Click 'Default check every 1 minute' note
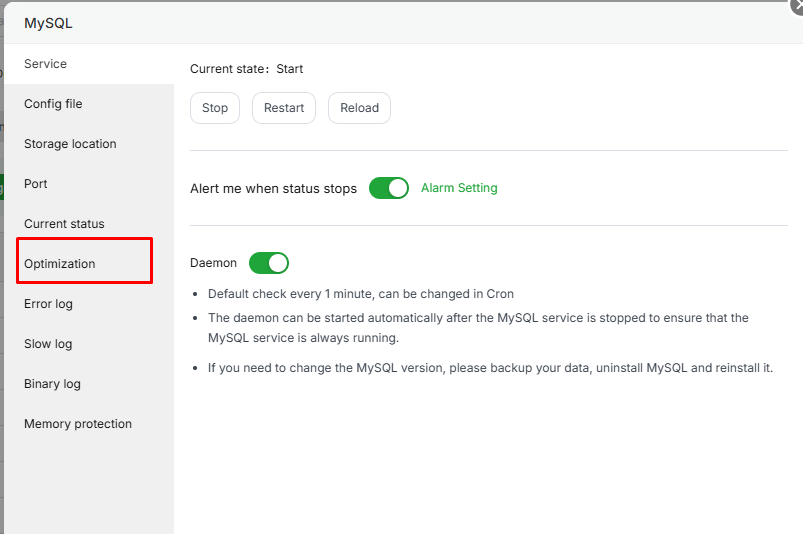 [x=361, y=294]
